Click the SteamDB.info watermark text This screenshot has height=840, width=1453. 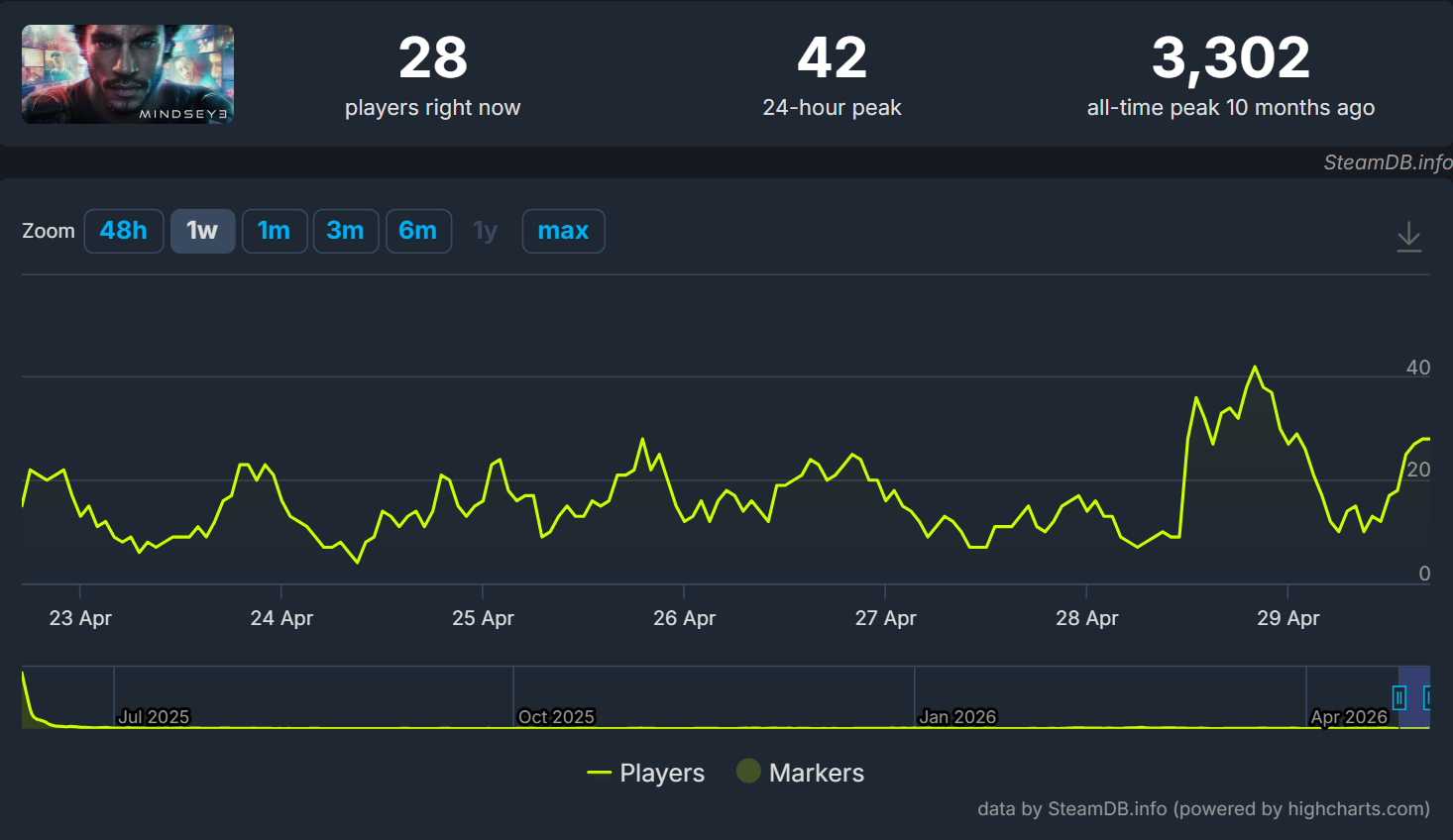[1387, 162]
